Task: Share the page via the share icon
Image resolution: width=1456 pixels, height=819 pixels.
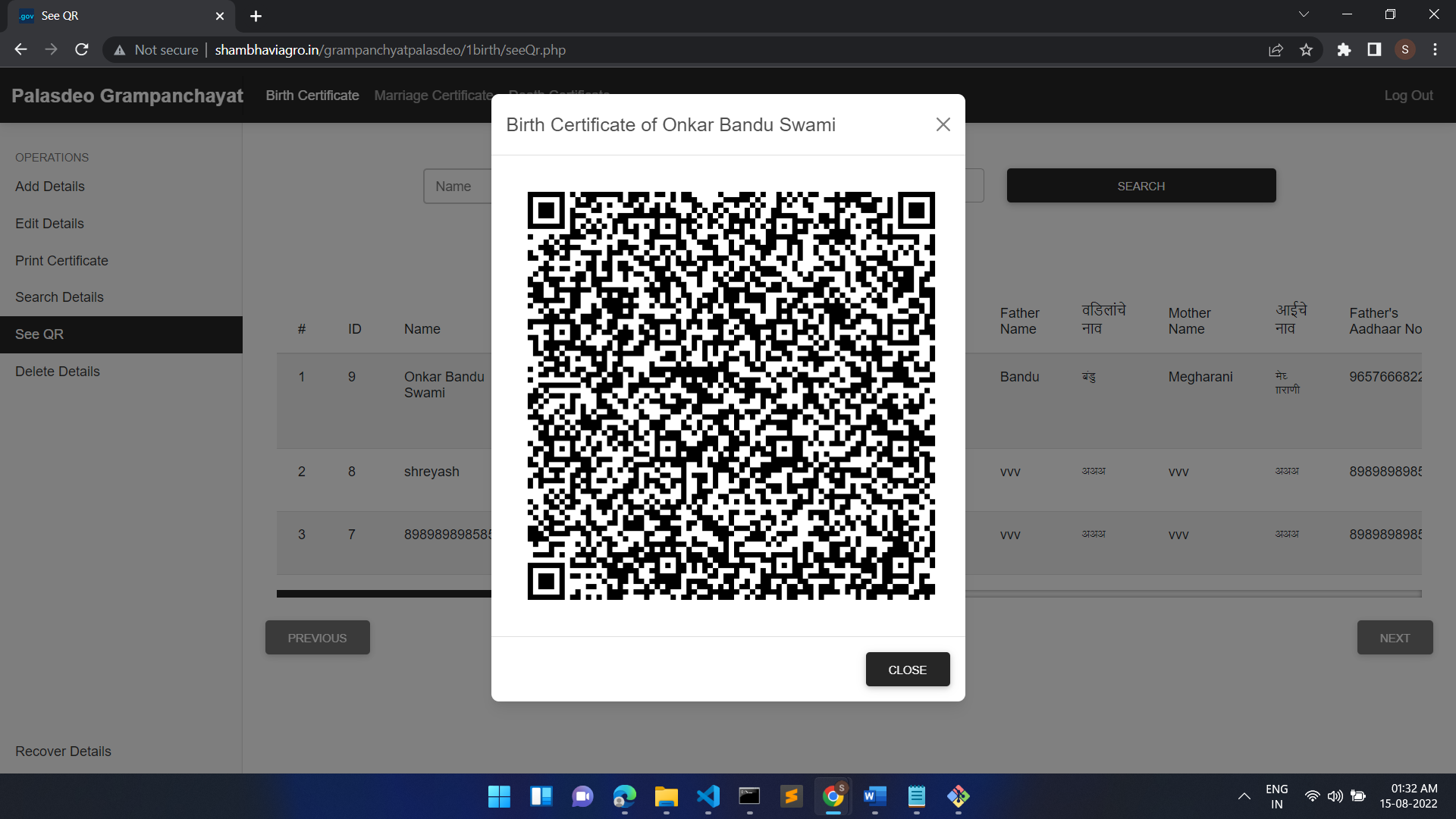Action: (1276, 49)
